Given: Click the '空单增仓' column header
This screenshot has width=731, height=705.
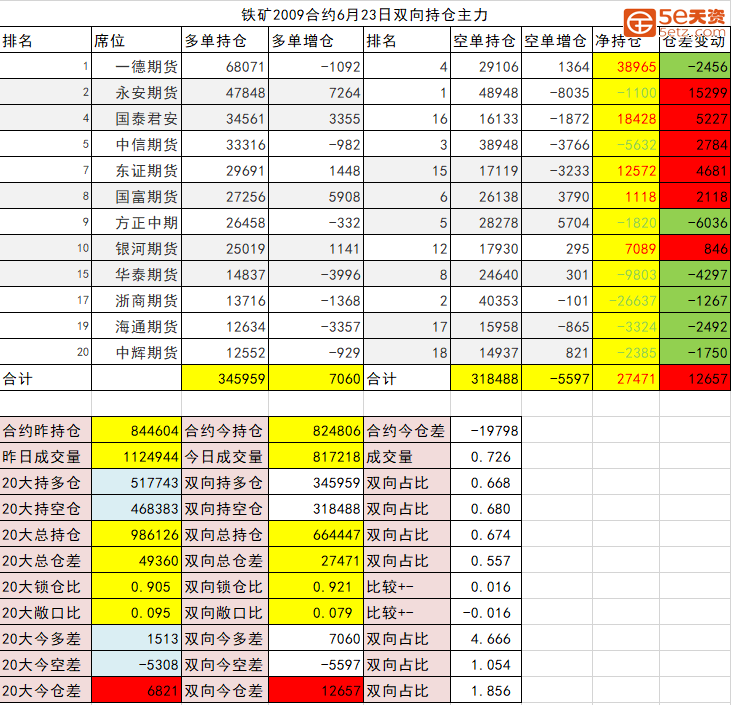Looking at the screenshot, I should [x=557, y=41].
